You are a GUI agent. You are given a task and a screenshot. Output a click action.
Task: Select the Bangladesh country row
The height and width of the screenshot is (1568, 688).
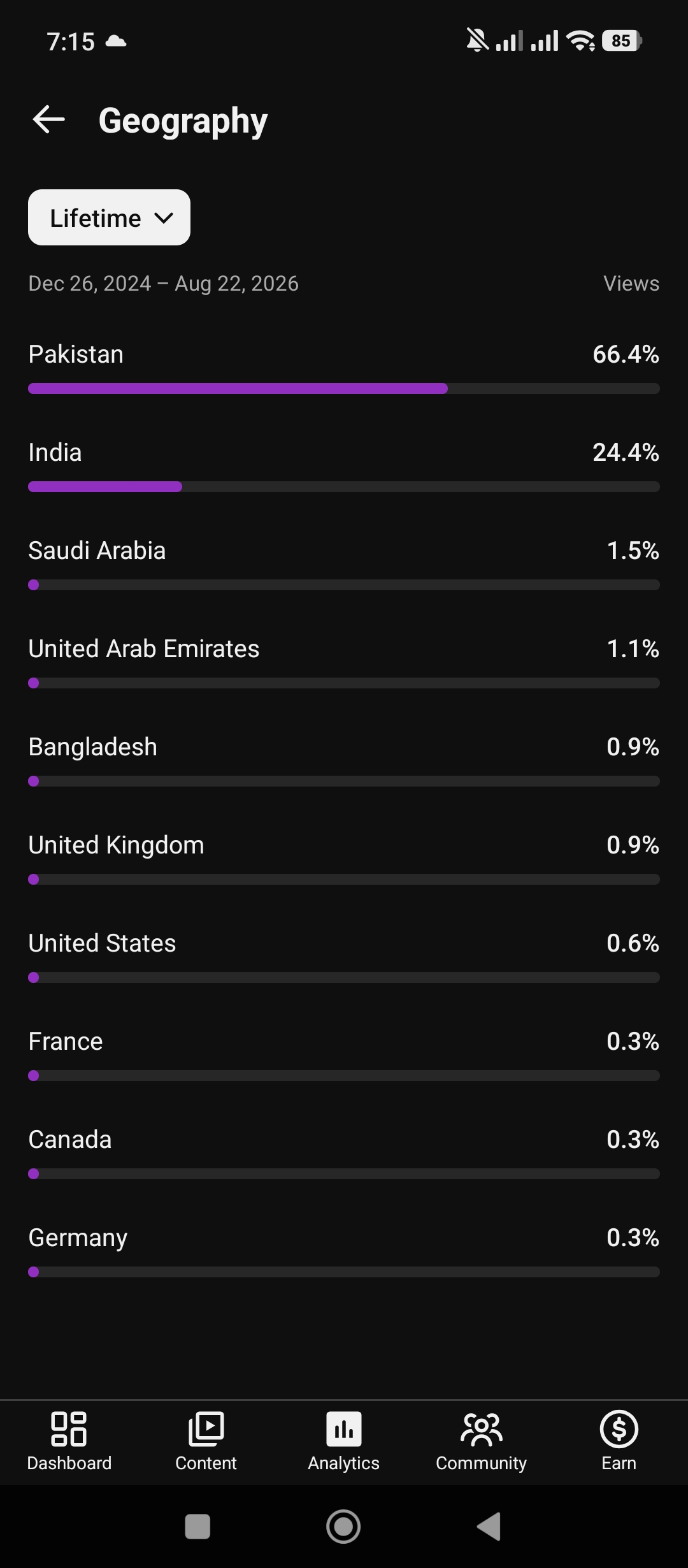click(x=344, y=761)
